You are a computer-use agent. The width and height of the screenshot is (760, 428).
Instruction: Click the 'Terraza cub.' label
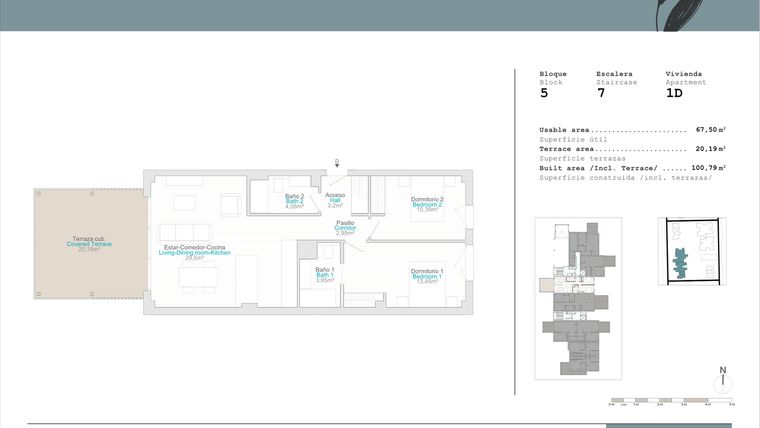(x=89, y=238)
